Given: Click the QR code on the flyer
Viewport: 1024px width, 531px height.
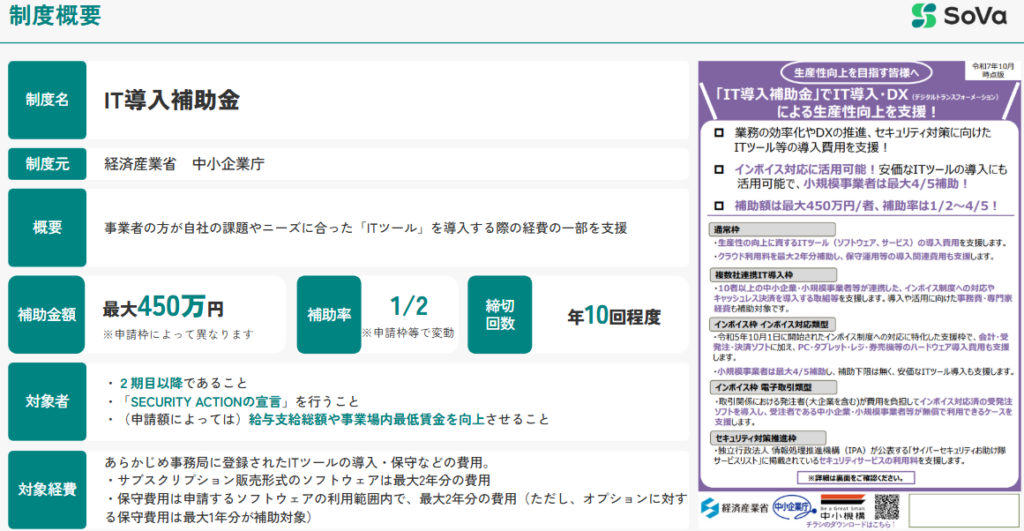Looking at the screenshot, I should [886, 506].
